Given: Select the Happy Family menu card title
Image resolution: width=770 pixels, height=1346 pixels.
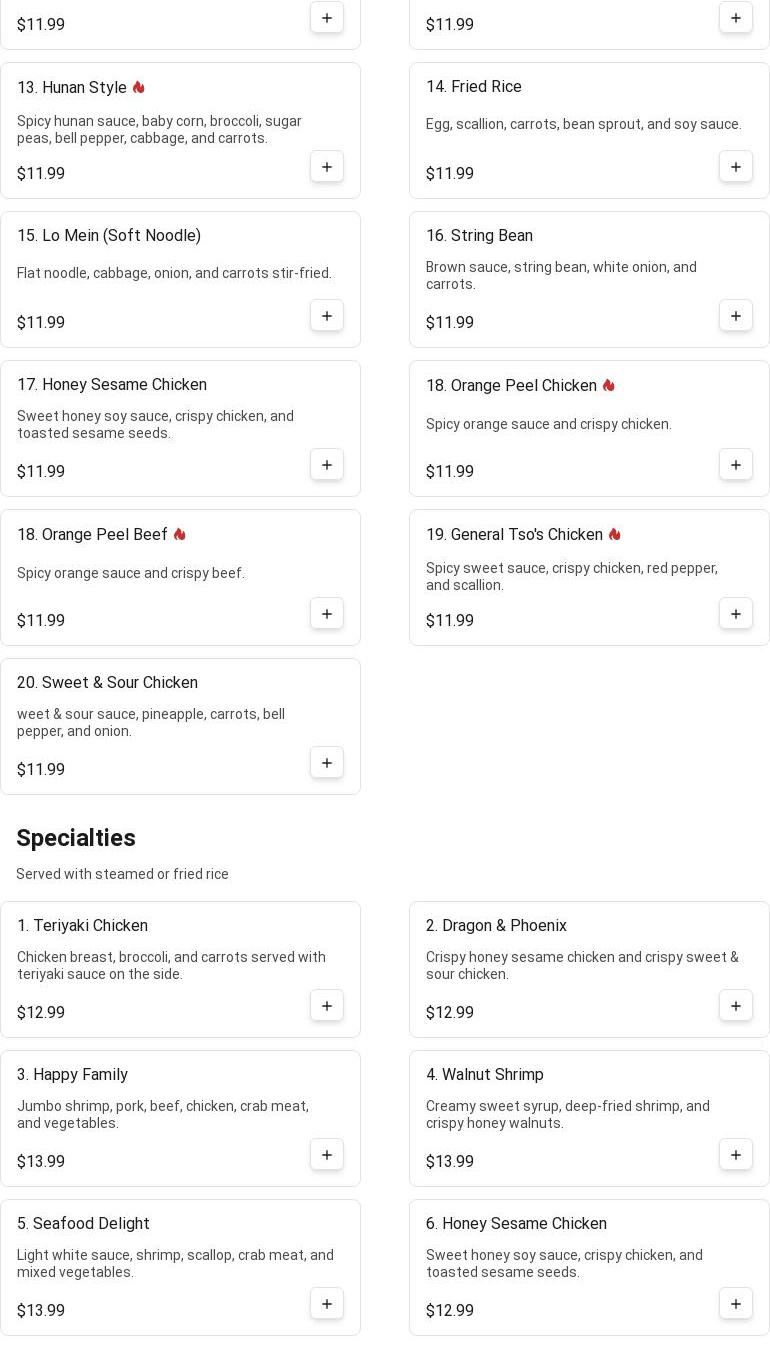Looking at the screenshot, I should pos(72,1075).
